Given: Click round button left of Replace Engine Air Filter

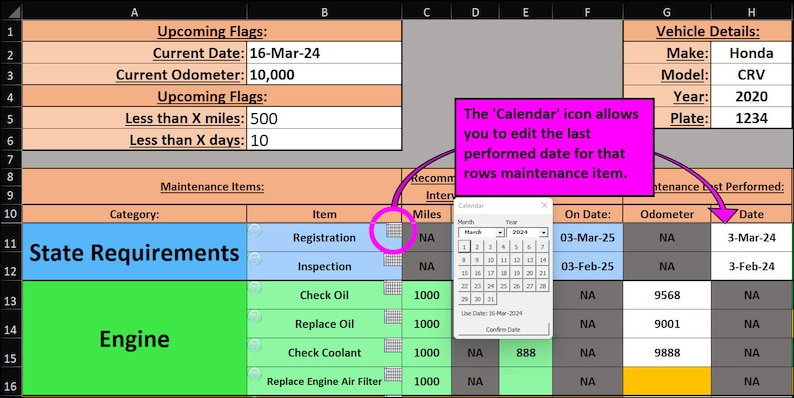Looking at the screenshot, I should pyautogui.click(x=255, y=375).
